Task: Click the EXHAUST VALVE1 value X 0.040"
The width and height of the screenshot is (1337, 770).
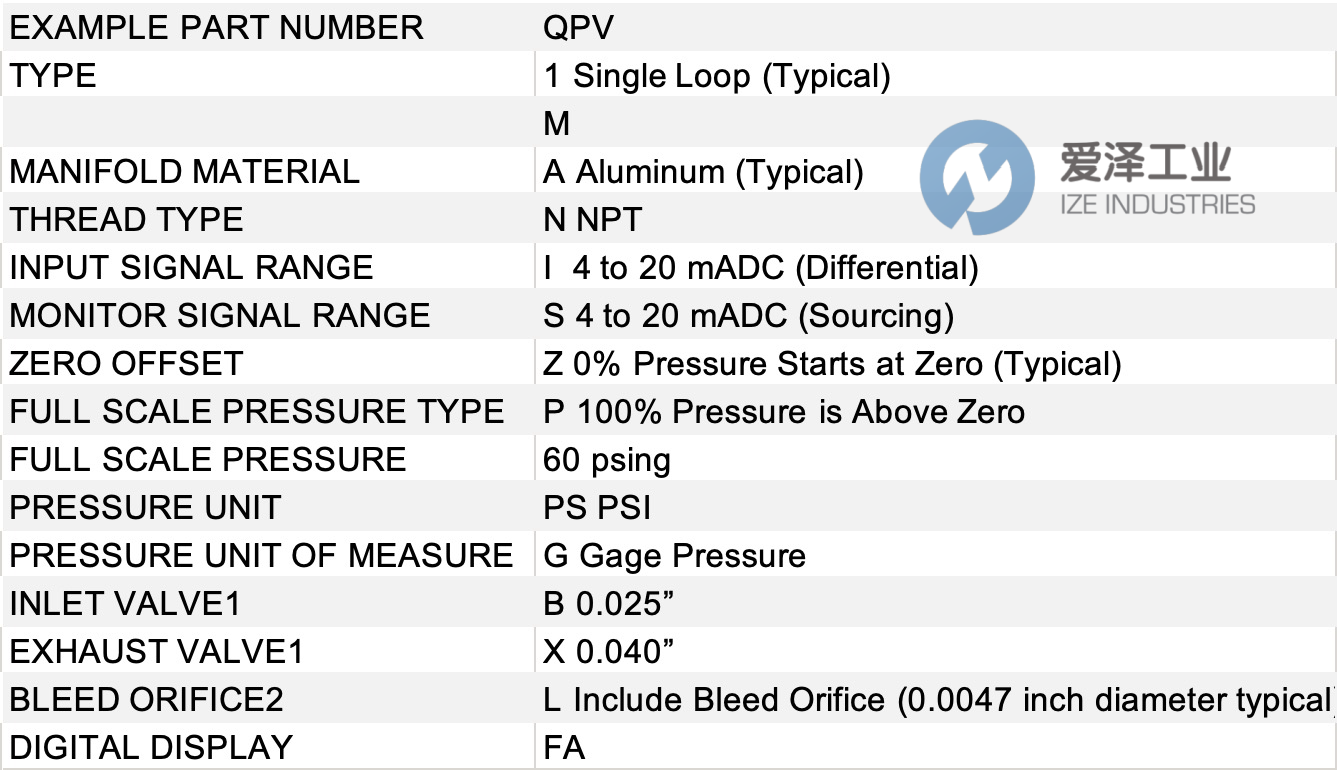Action: coord(609,651)
